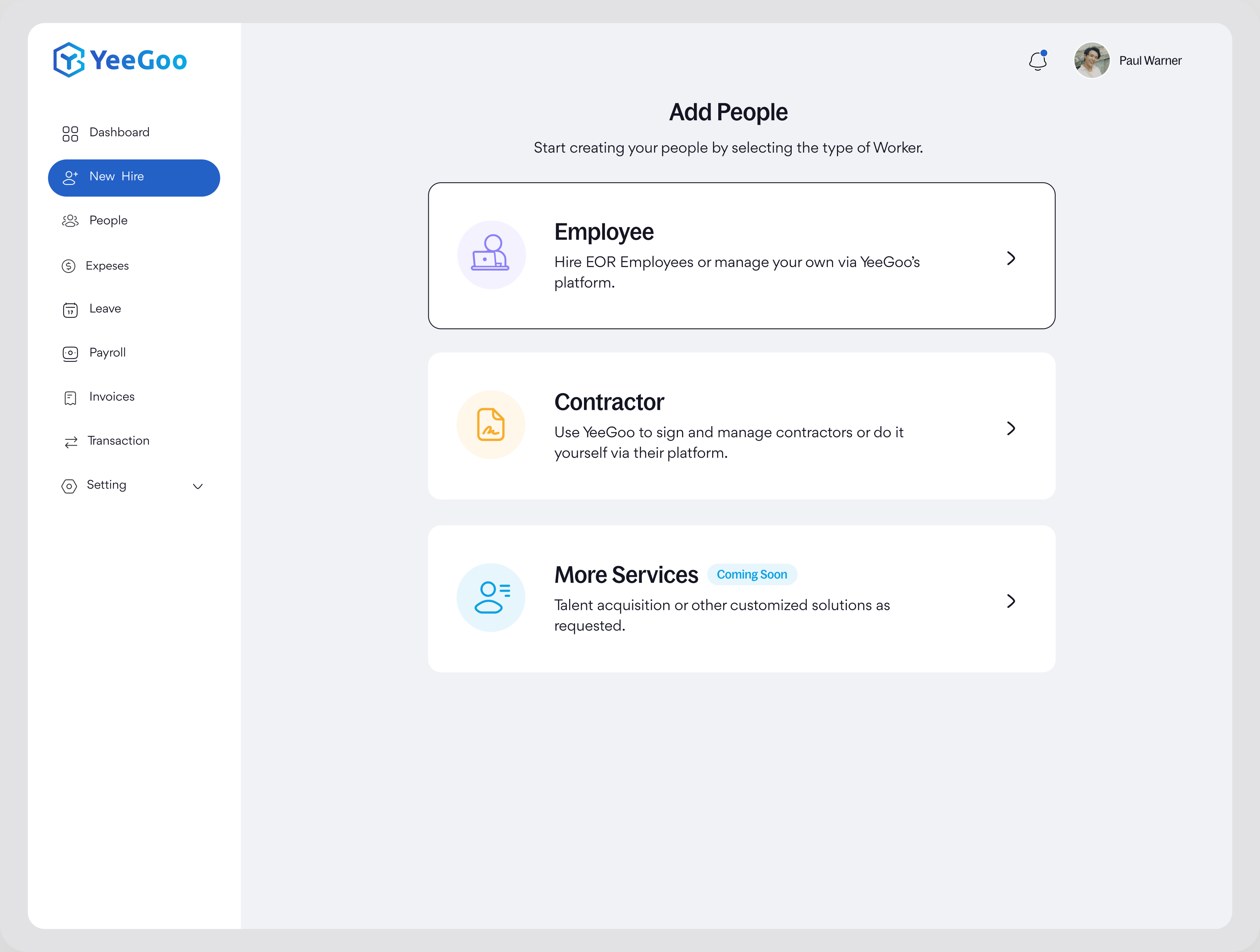Click Paul Warner's profile avatar
Image resolution: width=1260 pixels, height=952 pixels.
click(1091, 60)
